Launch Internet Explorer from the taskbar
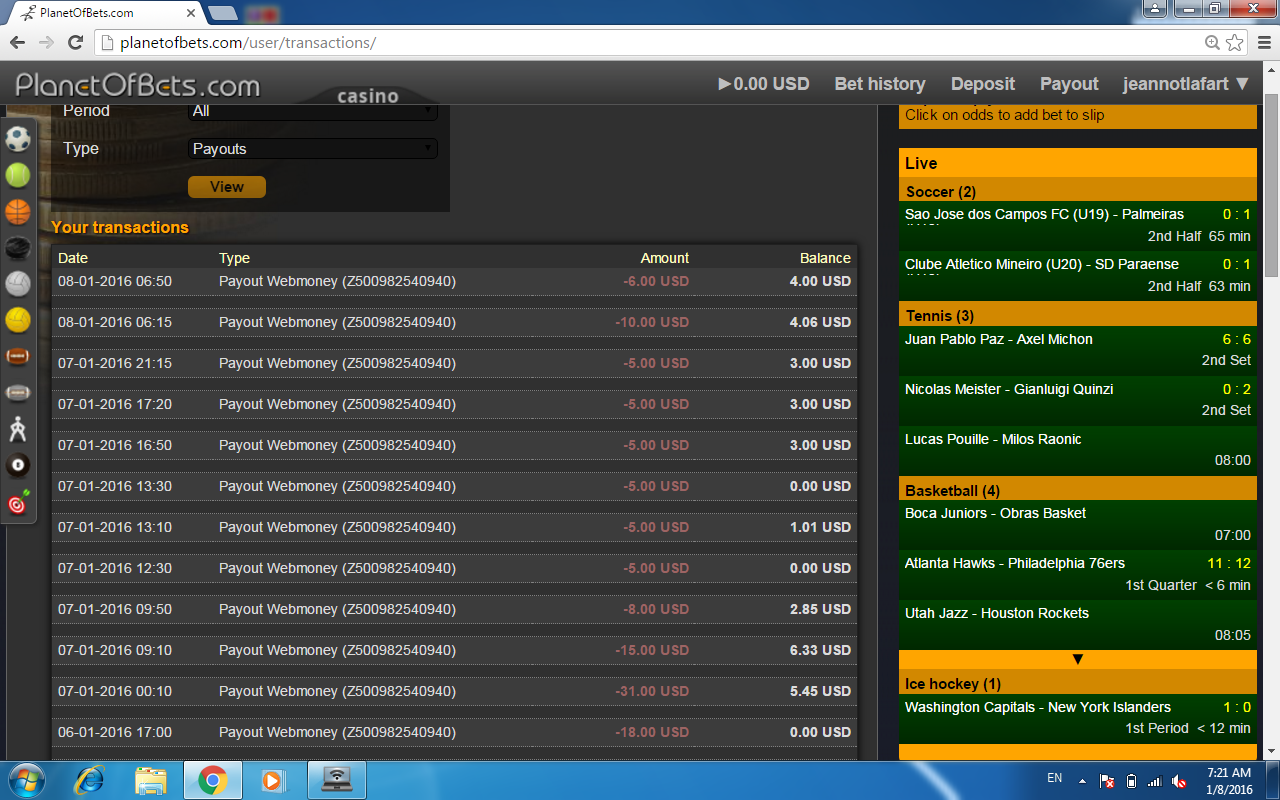 (89, 779)
